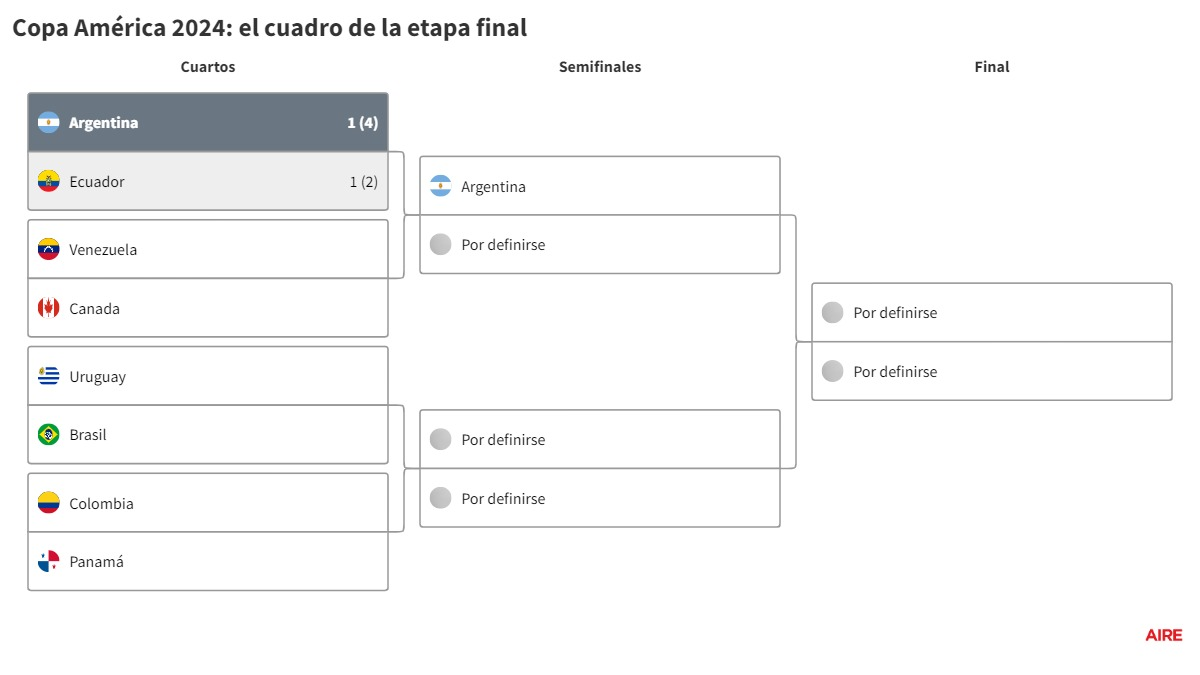This screenshot has height=675, width=1200.
Task: Click the Panamá flag icon
Action: pyautogui.click(x=49, y=562)
